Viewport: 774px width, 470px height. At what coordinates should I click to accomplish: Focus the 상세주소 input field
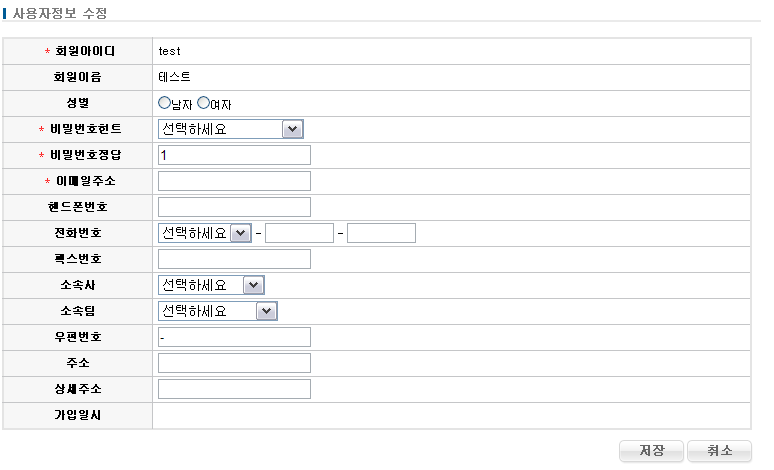[234, 389]
